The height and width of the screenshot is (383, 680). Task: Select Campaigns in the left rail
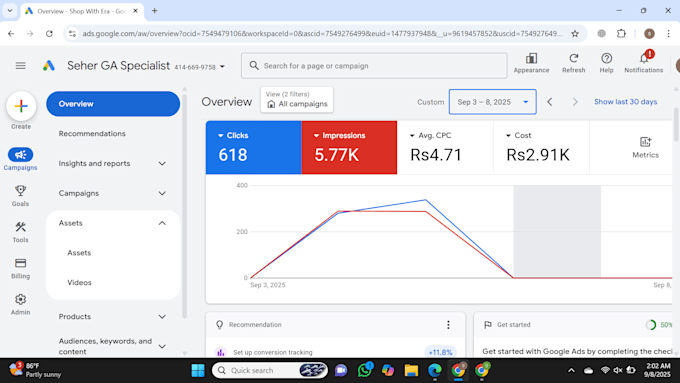pos(20,159)
